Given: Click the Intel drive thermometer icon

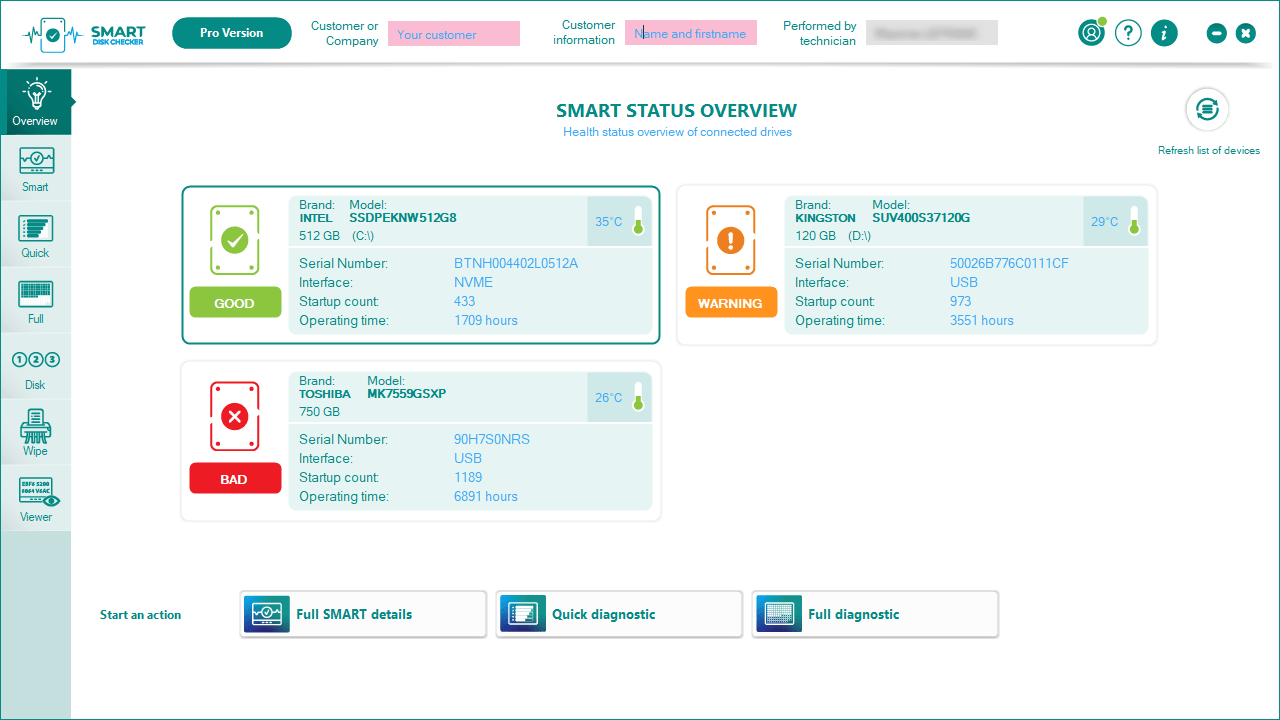Looking at the screenshot, I should [x=638, y=221].
